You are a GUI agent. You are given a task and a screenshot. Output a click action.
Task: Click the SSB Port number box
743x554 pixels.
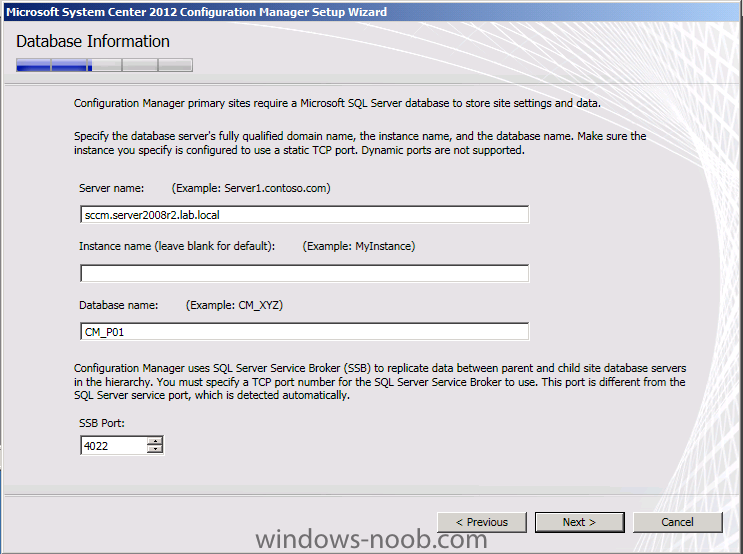click(114, 445)
